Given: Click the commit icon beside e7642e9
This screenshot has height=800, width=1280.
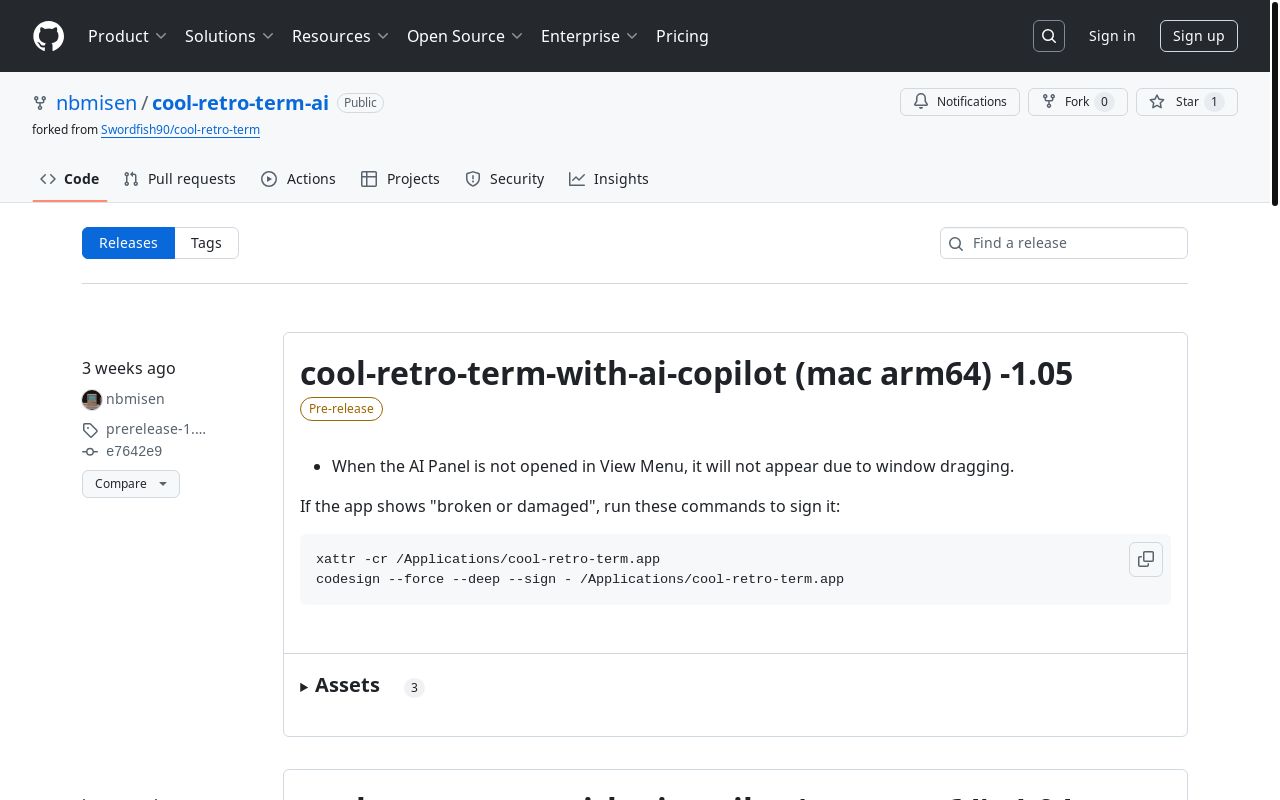Looking at the screenshot, I should point(90,451).
